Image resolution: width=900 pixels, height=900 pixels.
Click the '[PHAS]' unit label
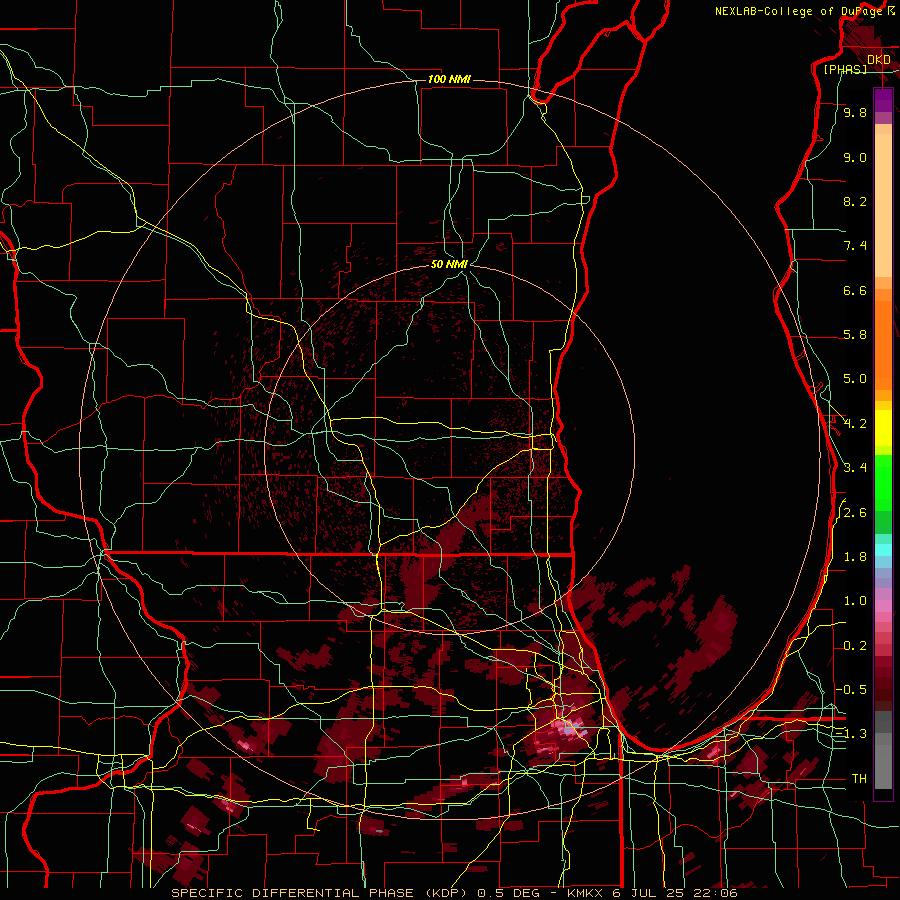(x=845, y=69)
